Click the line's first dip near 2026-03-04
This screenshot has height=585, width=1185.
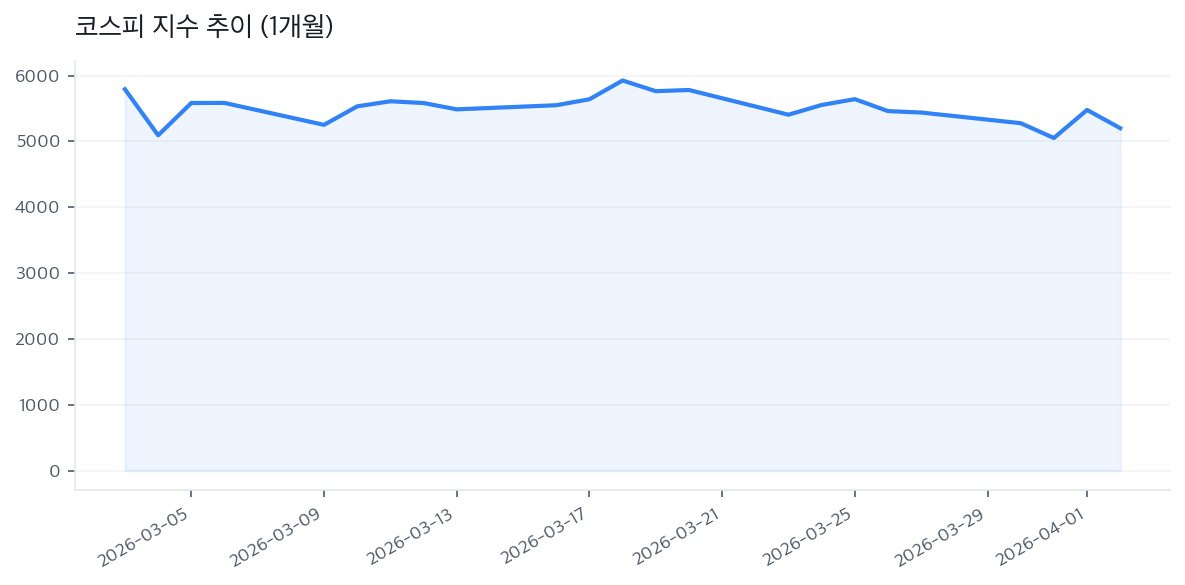pos(158,135)
